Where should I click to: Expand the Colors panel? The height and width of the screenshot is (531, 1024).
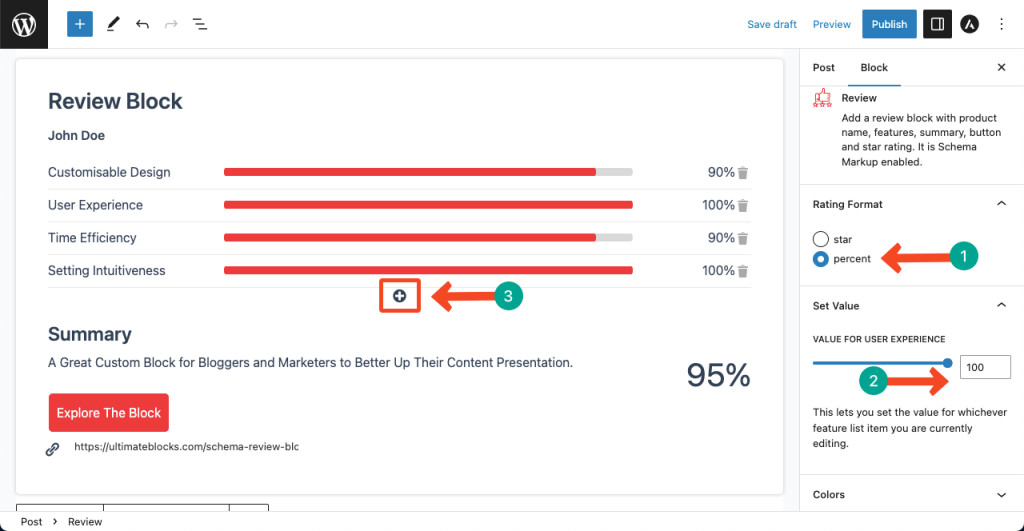tap(1001, 495)
